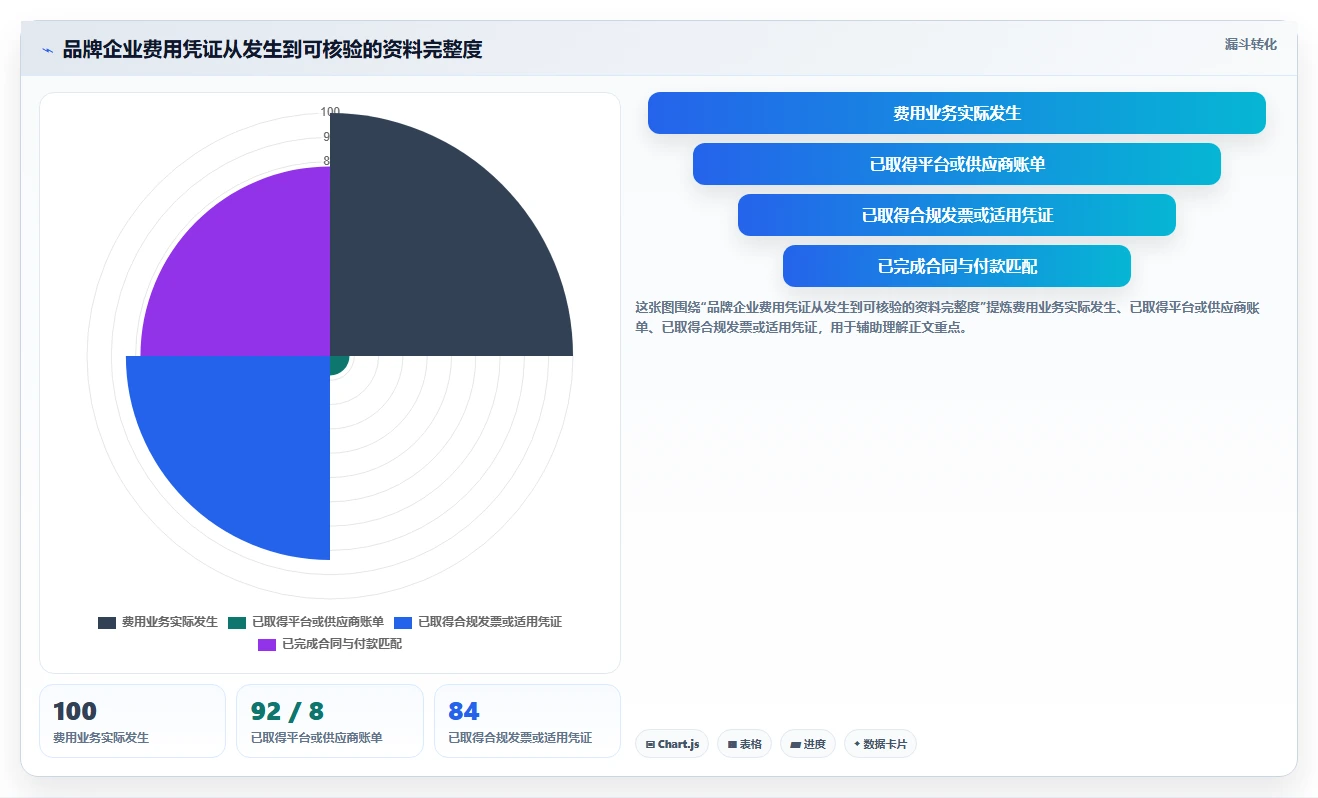This screenshot has width=1318, height=798.
Task: Click the 漏斗转化 label in the header
Action: [x=1251, y=44]
